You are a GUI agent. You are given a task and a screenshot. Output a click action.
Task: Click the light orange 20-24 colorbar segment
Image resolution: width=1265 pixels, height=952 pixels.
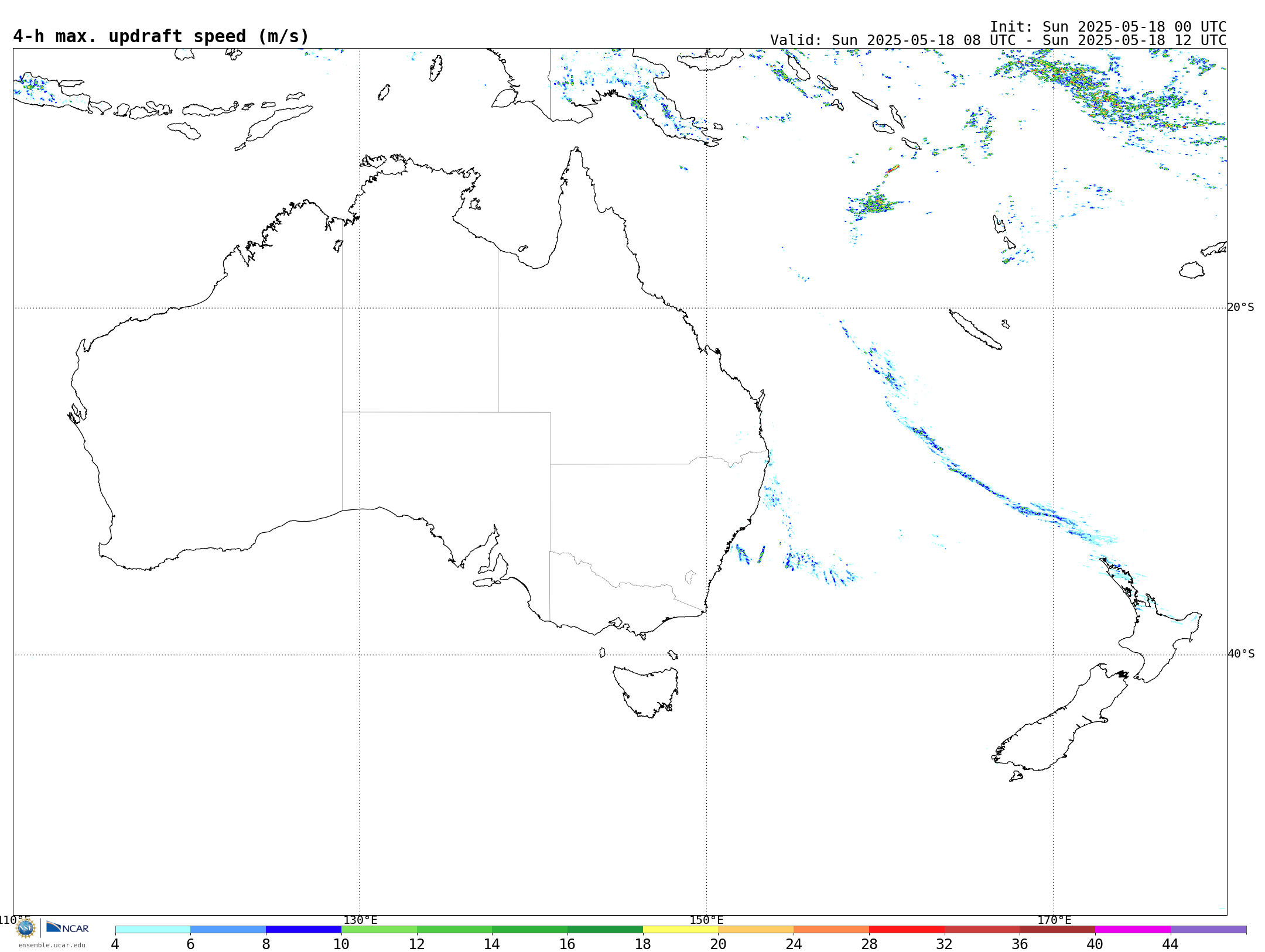tap(756, 930)
